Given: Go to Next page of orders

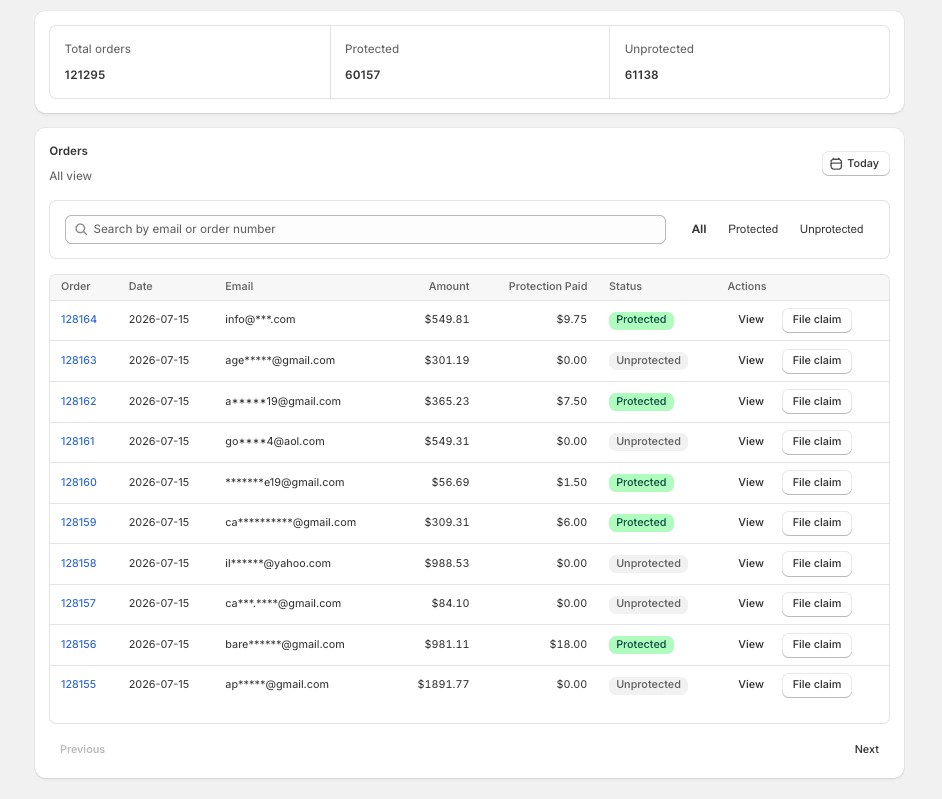Looking at the screenshot, I should click(866, 749).
